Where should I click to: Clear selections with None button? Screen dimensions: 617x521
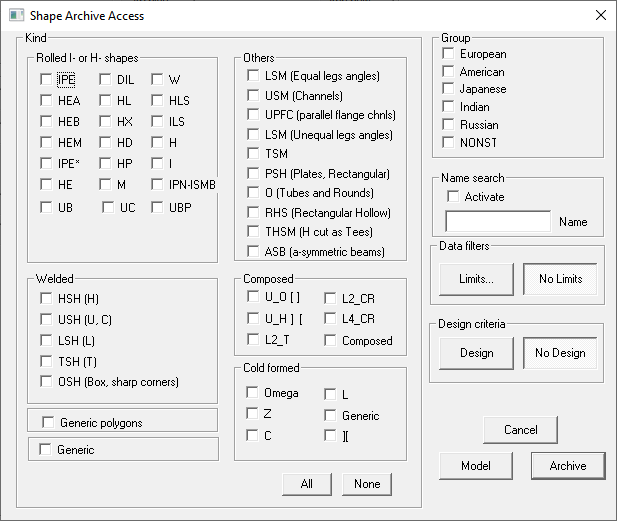pos(367,484)
